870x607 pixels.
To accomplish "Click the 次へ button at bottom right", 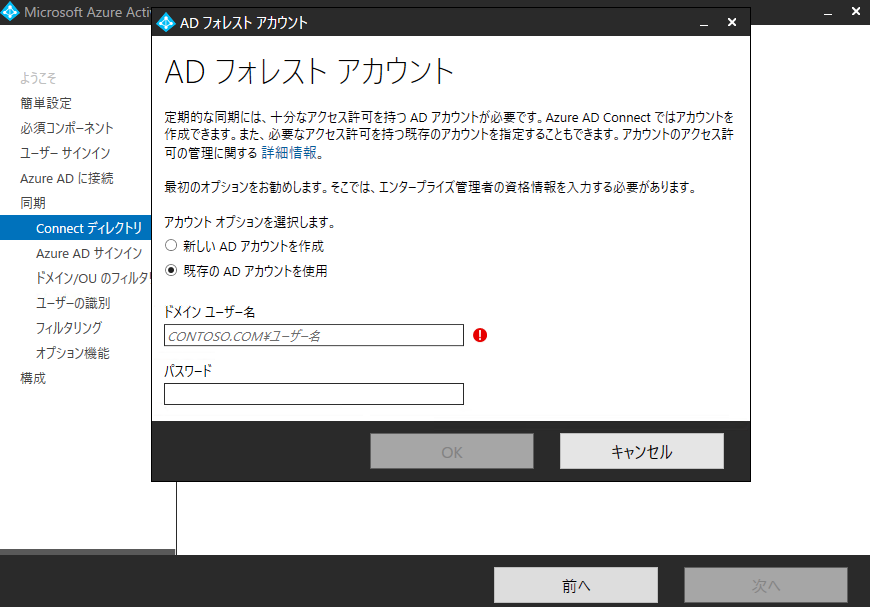I will pyautogui.click(x=765, y=585).
